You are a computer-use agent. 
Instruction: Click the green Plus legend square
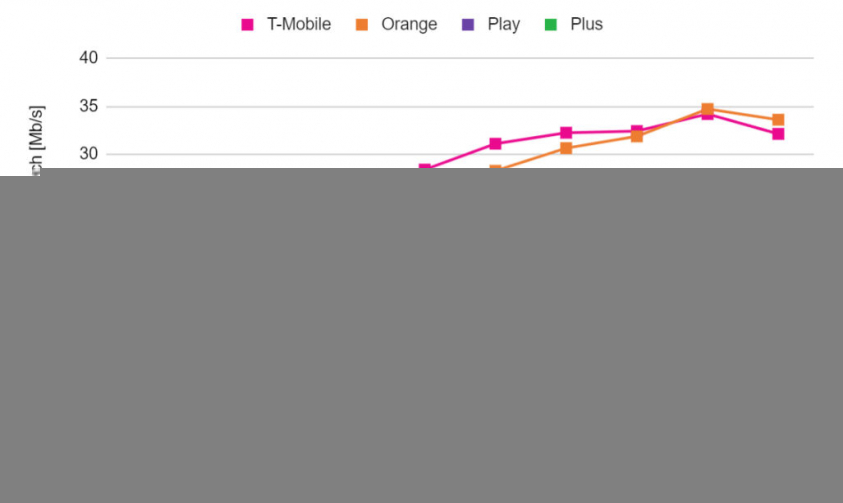point(550,25)
